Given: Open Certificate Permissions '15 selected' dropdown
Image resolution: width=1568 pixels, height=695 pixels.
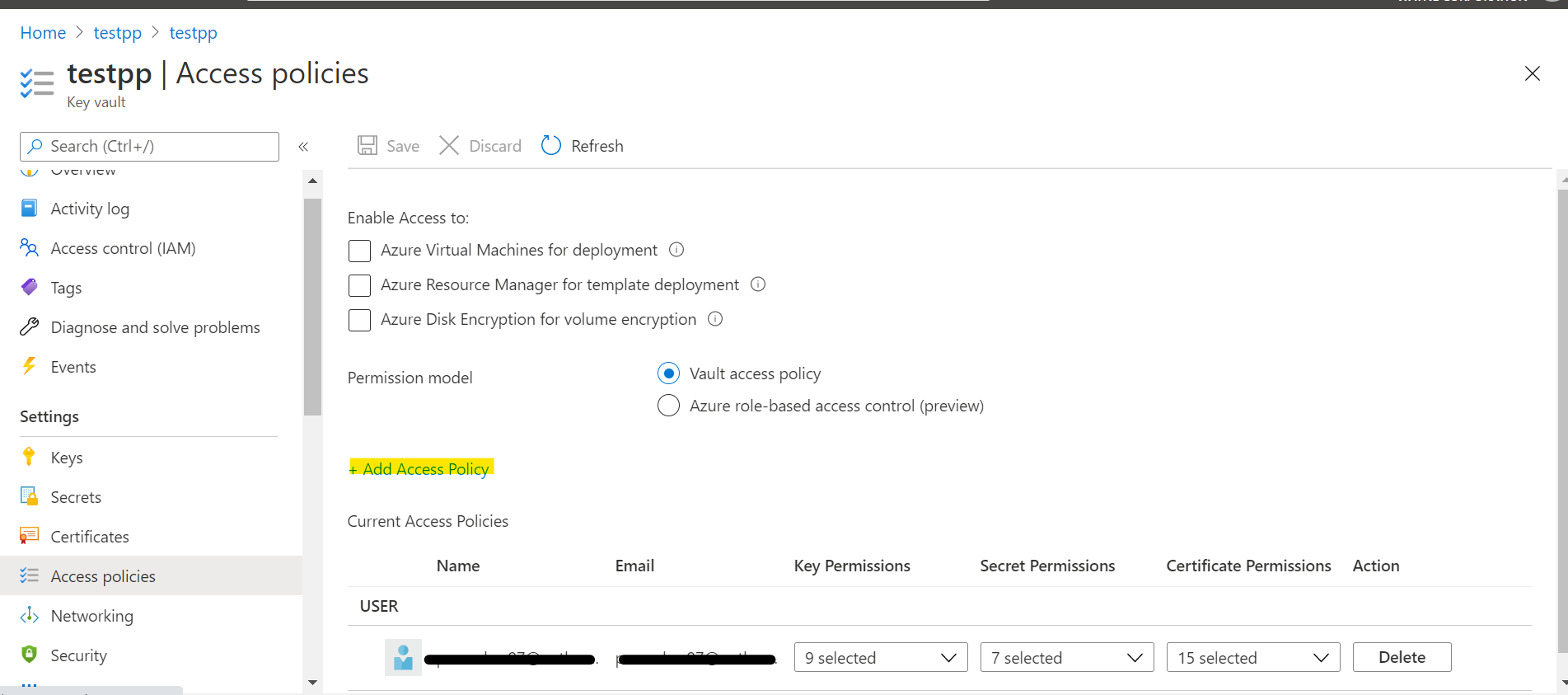Looking at the screenshot, I should 1253,657.
